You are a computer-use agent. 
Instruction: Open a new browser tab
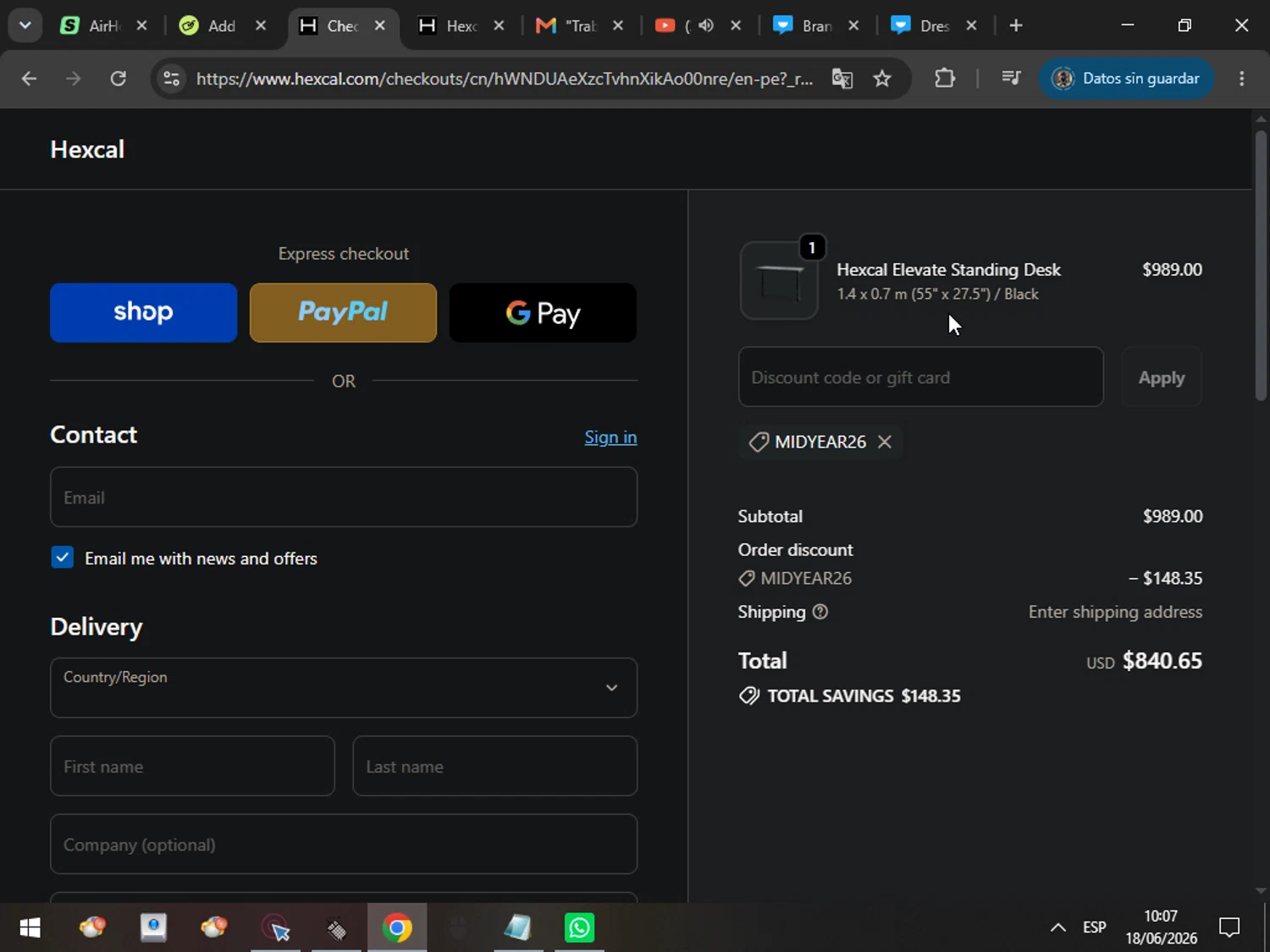click(1016, 25)
